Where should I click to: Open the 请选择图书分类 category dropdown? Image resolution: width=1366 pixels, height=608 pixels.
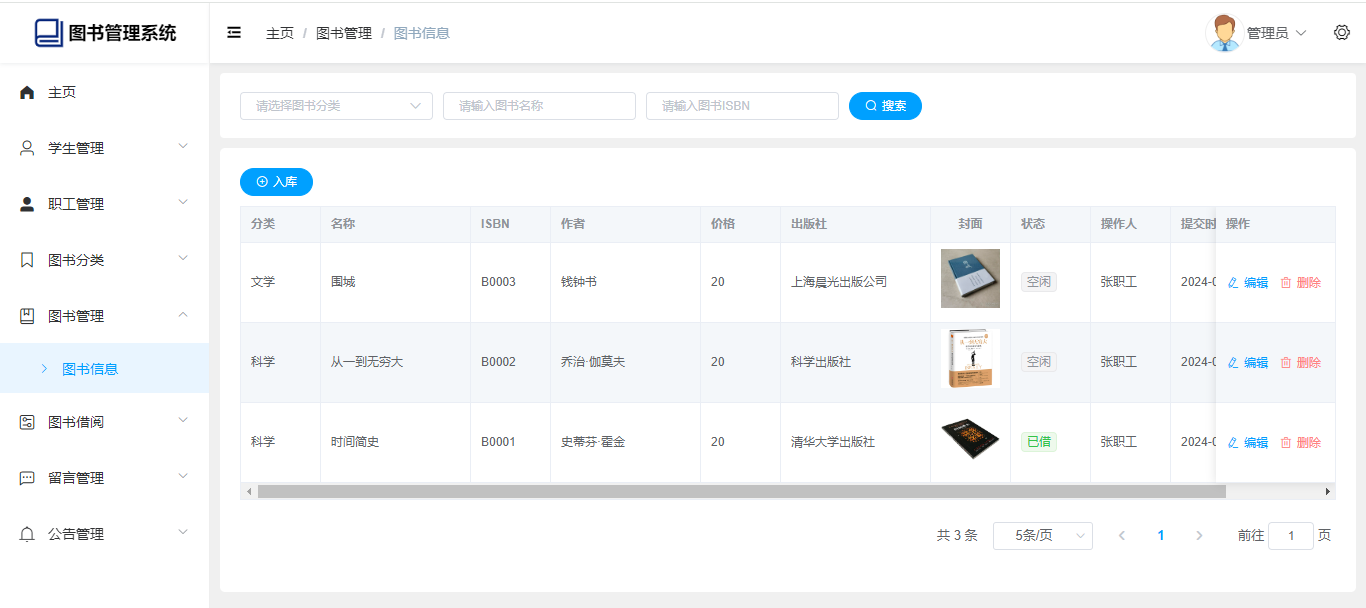pyautogui.click(x=336, y=106)
